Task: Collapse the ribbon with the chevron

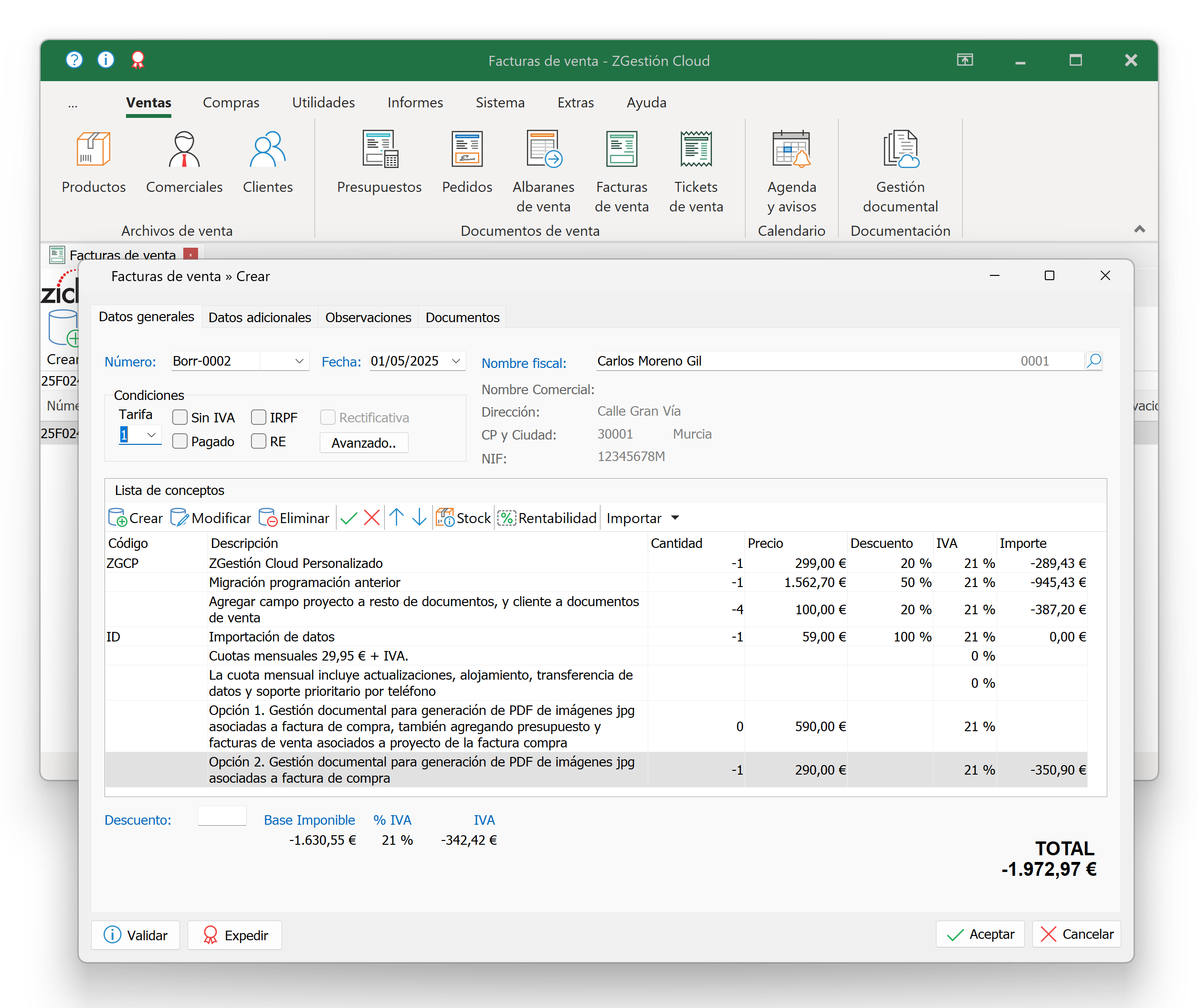Action: coord(1140,229)
